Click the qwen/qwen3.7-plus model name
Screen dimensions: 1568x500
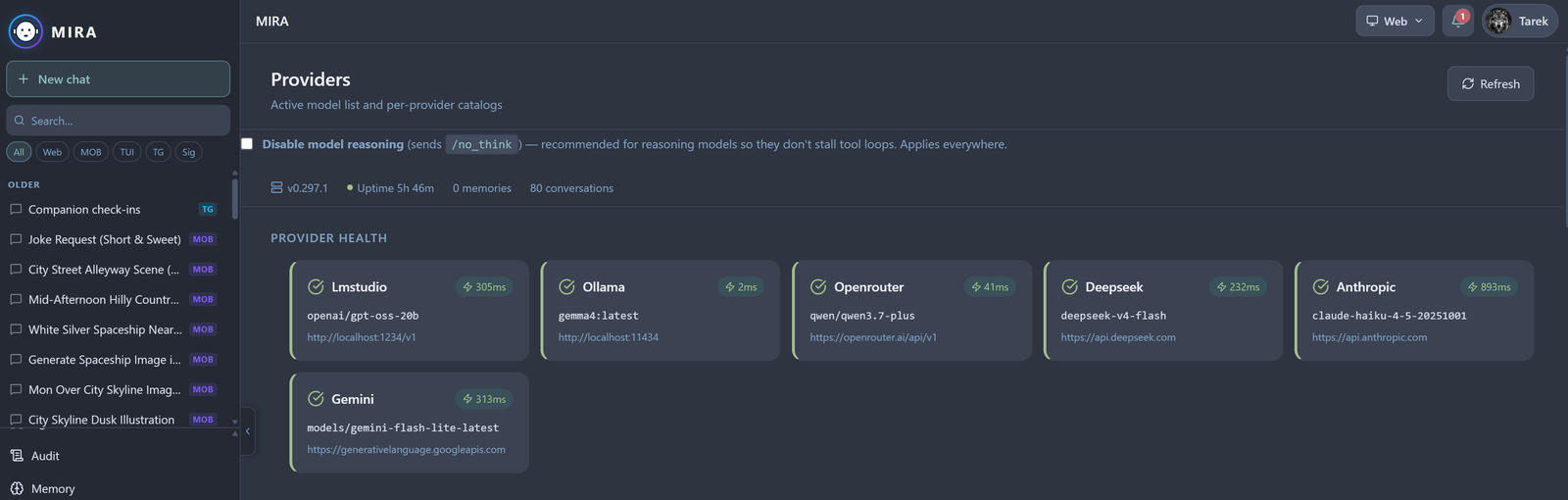pos(862,316)
